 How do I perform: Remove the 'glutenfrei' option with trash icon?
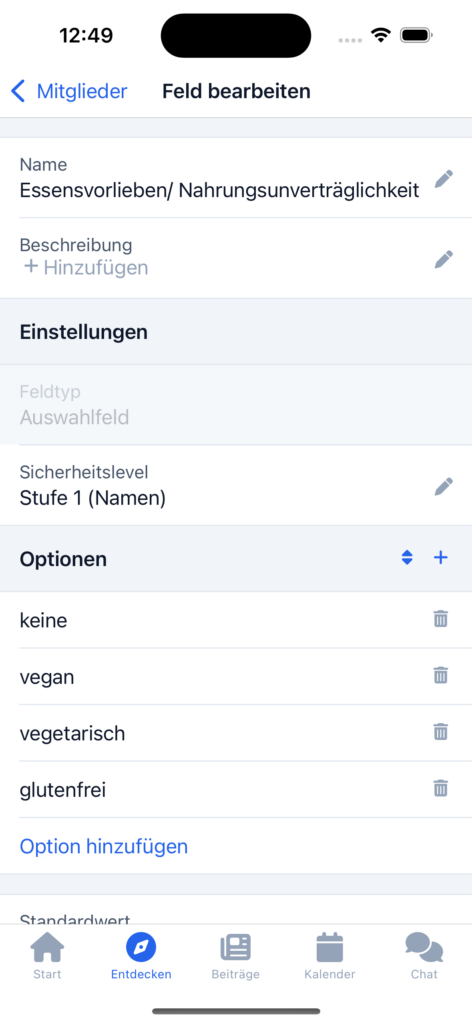(x=441, y=788)
